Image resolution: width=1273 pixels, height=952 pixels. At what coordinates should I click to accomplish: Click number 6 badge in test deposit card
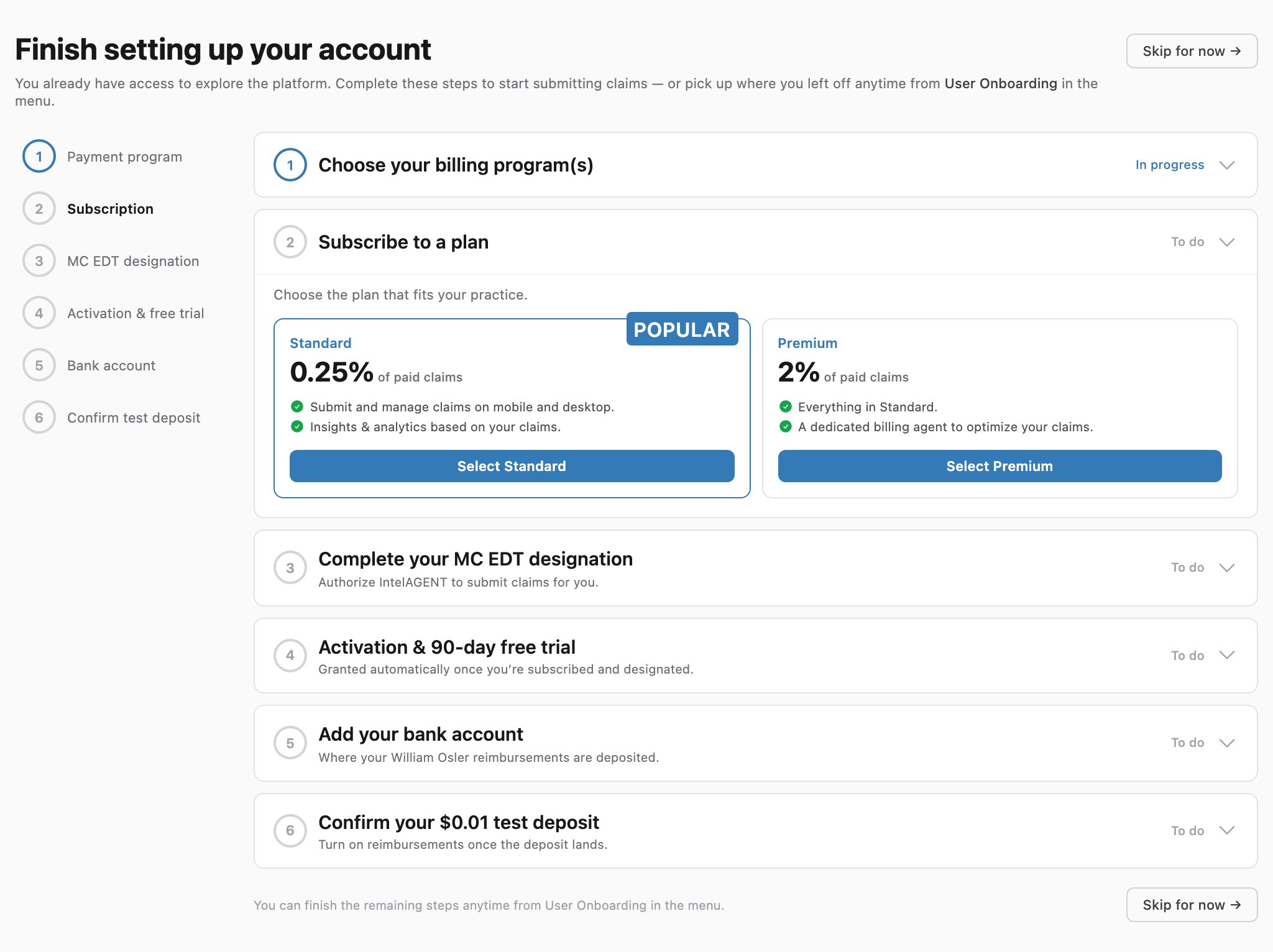pyautogui.click(x=290, y=831)
